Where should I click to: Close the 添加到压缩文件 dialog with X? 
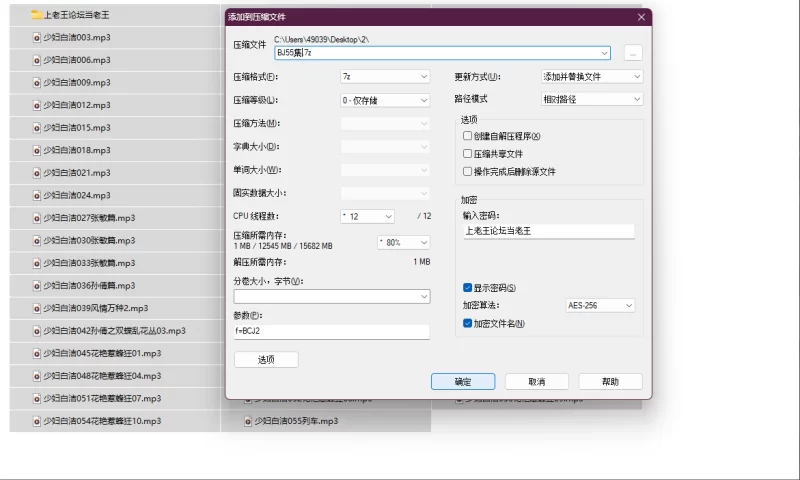(x=641, y=17)
